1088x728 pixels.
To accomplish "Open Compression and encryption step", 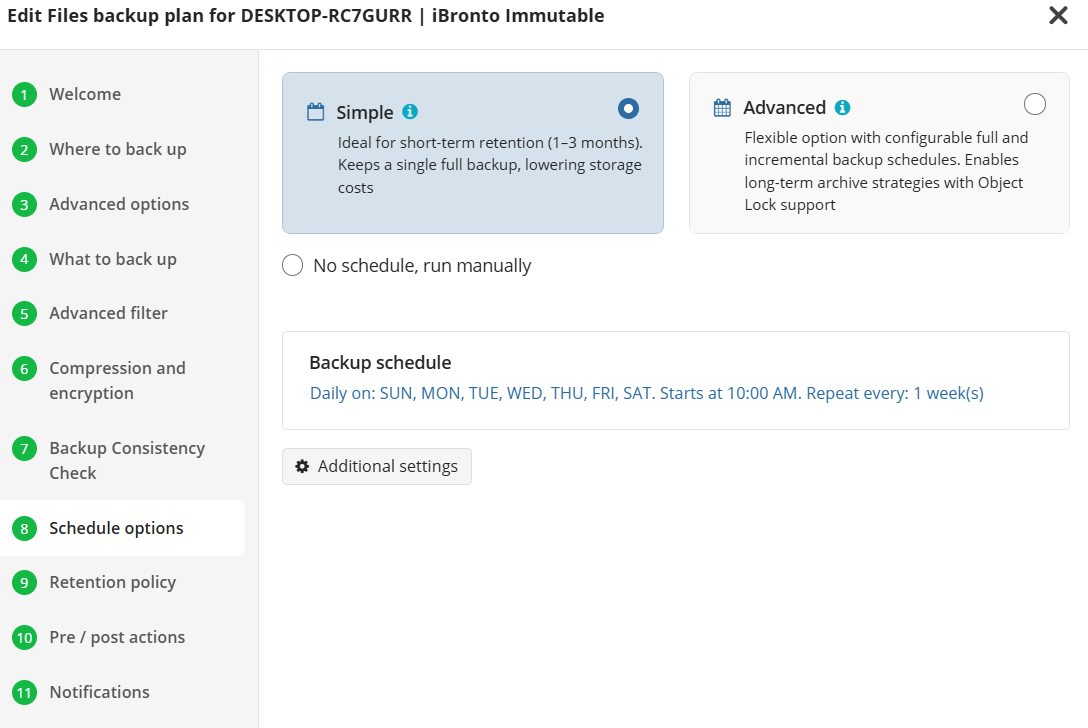I will (x=117, y=380).
